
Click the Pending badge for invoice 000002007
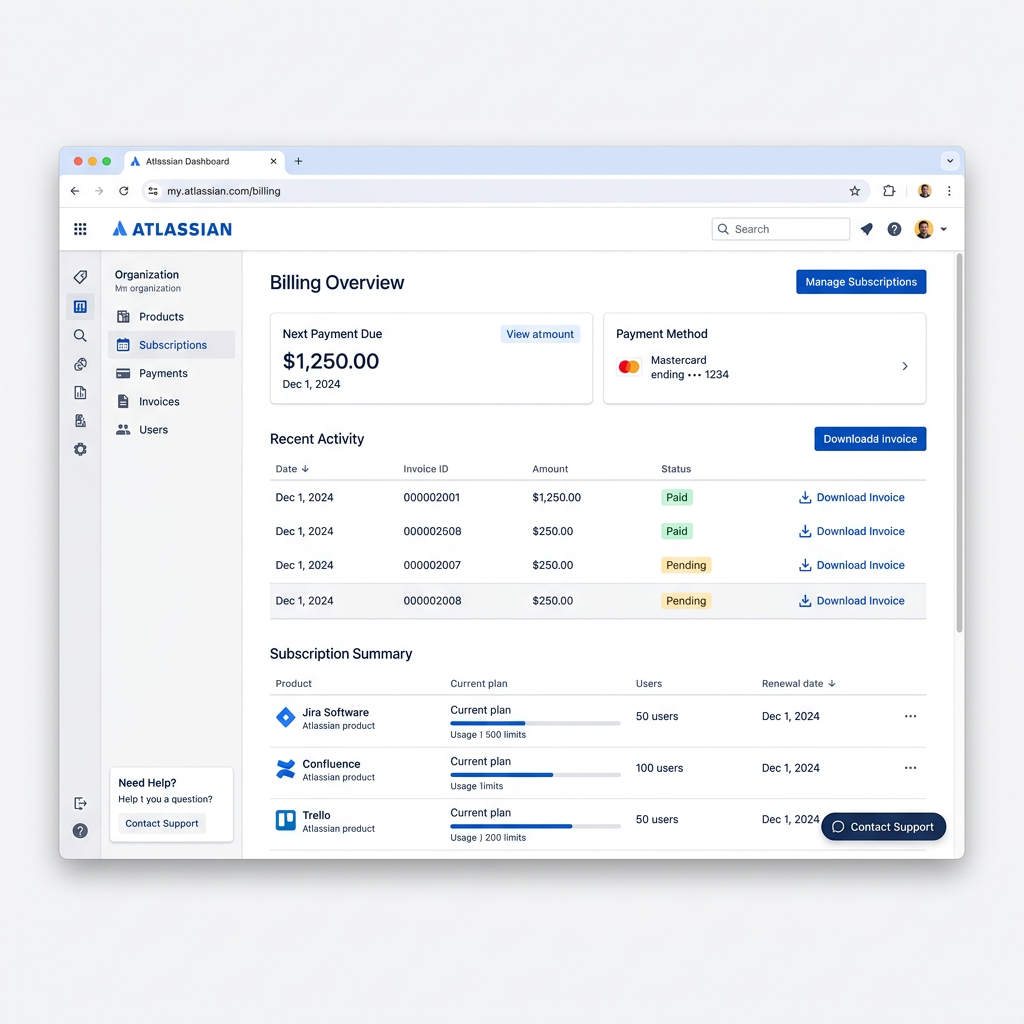click(x=686, y=566)
